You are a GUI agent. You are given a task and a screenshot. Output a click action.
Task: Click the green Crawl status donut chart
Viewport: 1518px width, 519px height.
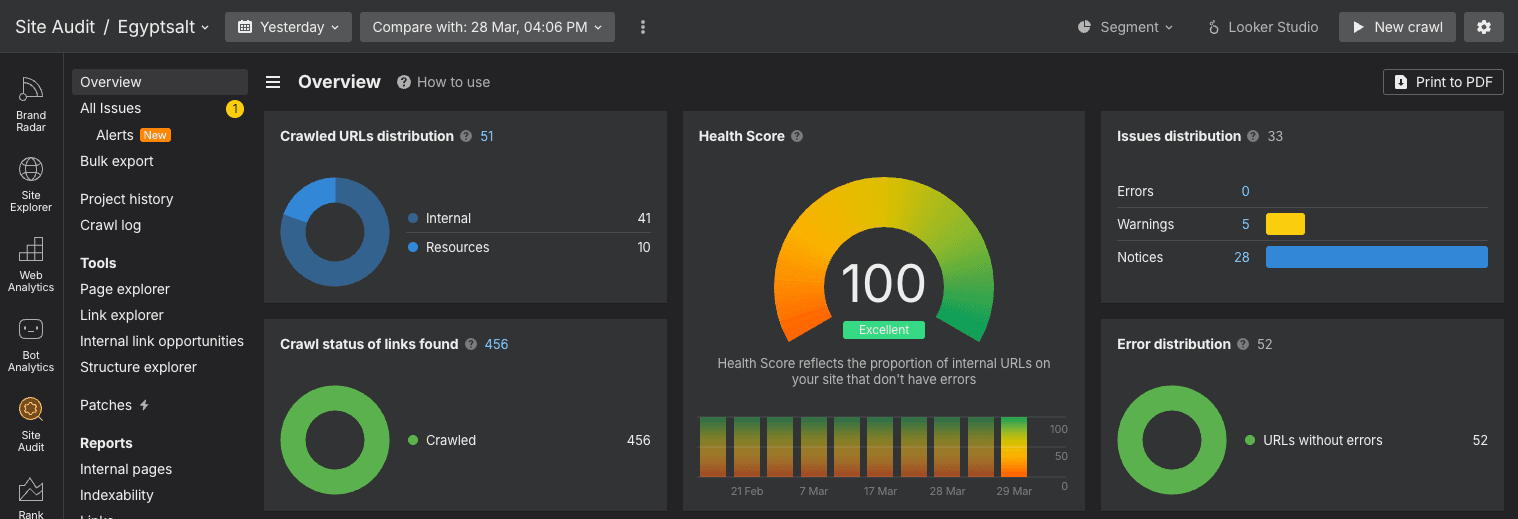[335, 440]
